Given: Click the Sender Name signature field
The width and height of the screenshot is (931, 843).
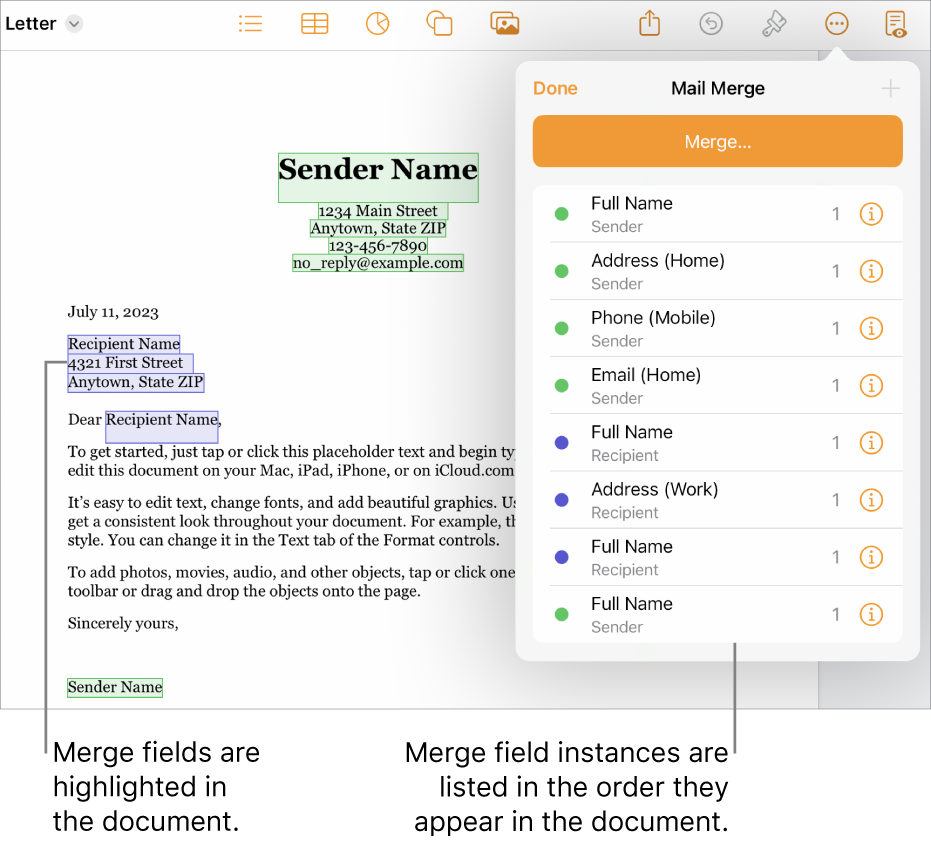Looking at the screenshot, I should coord(115,687).
